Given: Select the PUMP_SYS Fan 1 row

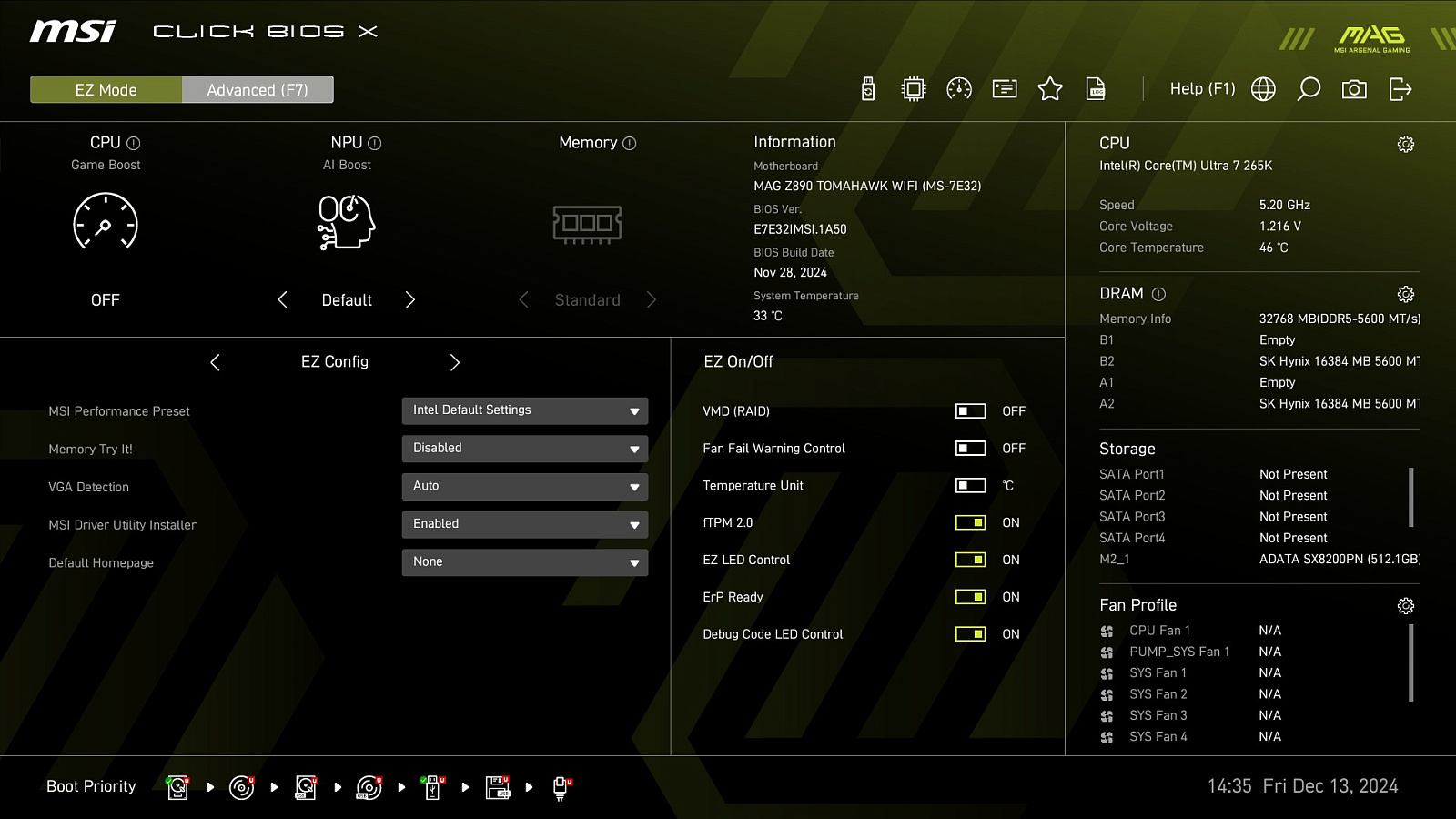Looking at the screenshot, I should (1190, 652).
